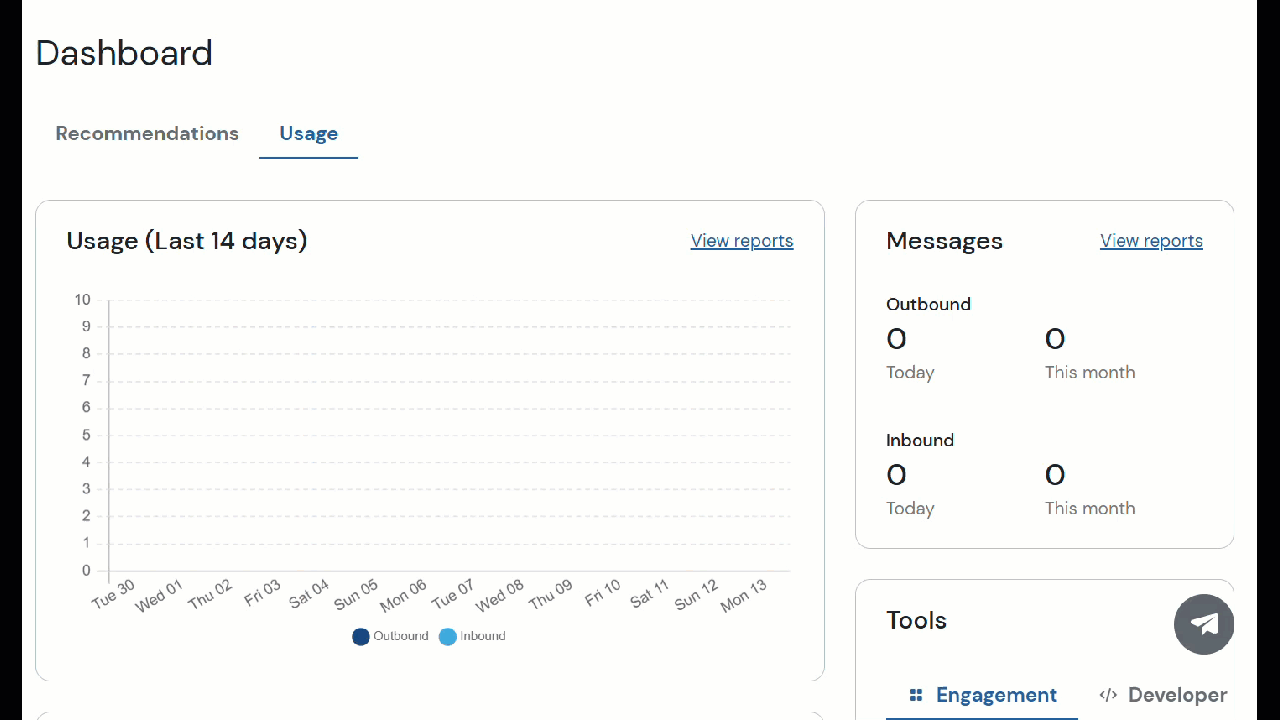This screenshot has width=1280, height=720.
Task: Click the '10' value on chart y-axis
Action: tap(82, 299)
